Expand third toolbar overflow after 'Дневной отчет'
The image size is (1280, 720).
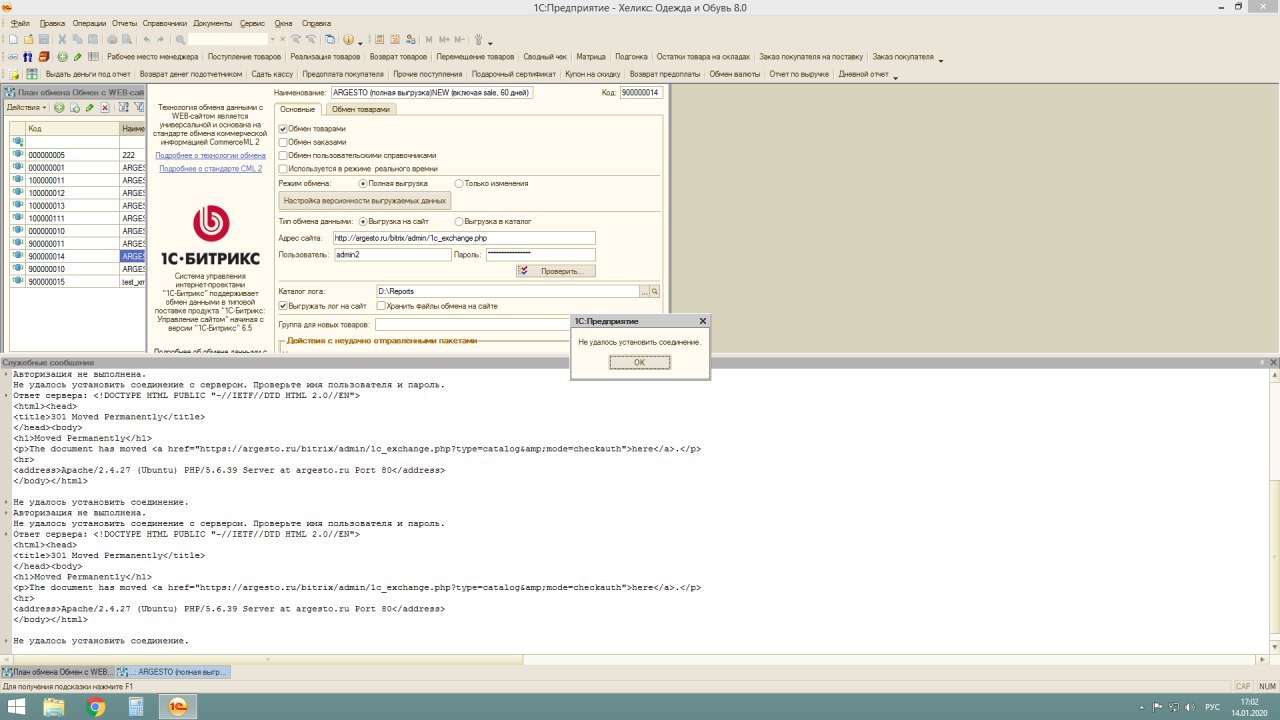click(x=895, y=76)
